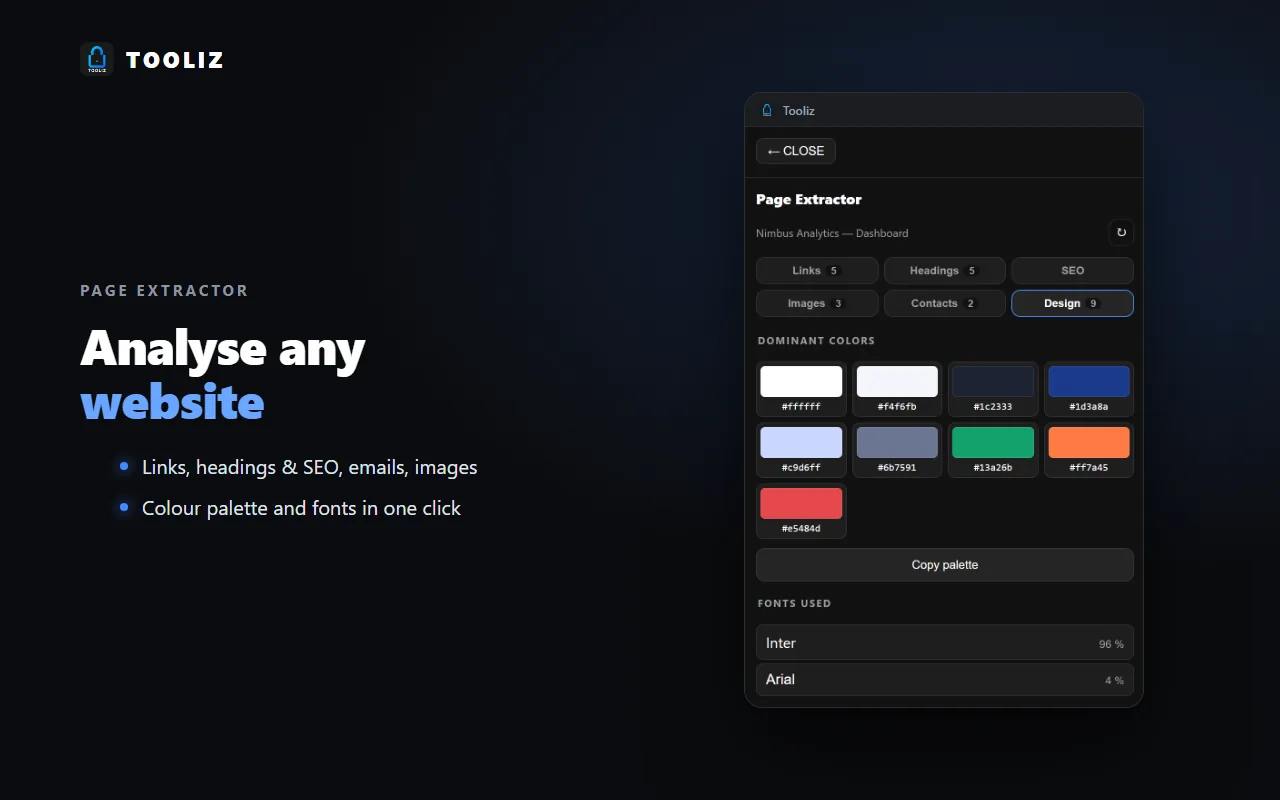
Task: Click the "FONTS USED" section label
Action: pos(794,604)
